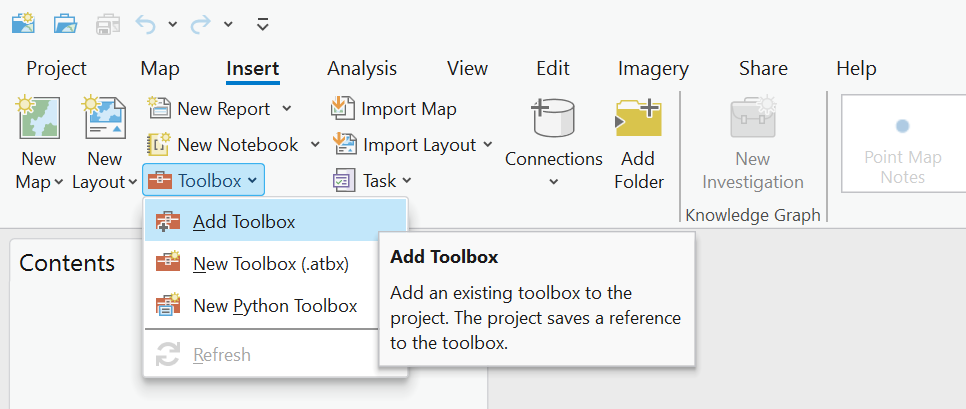Click the New Notebook icon
Viewport: 966px width, 409px height.
[x=159, y=145]
